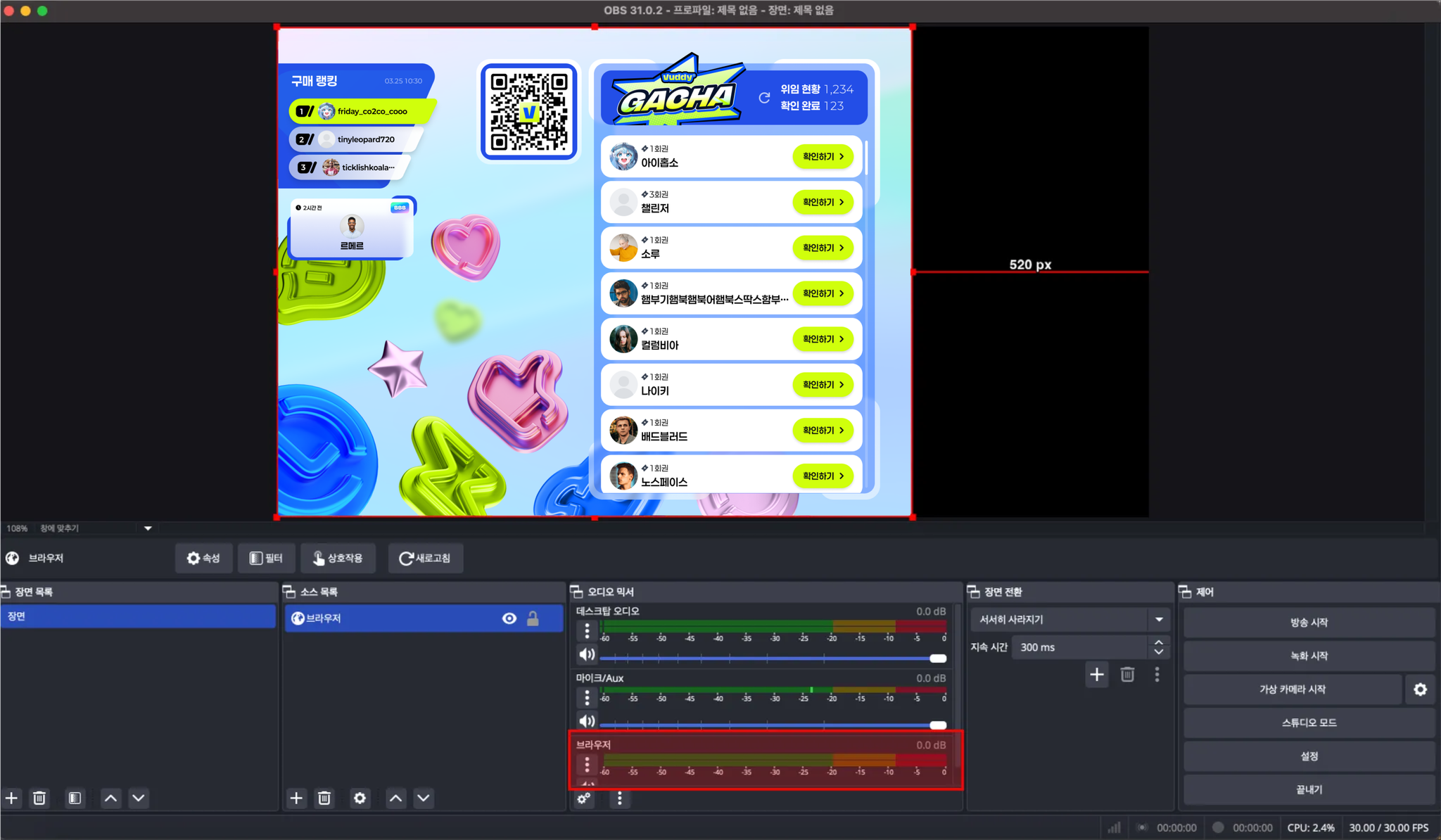The width and height of the screenshot is (1441, 840).
Task: Move scene up arrow in scene list
Action: click(x=111, y=798)
